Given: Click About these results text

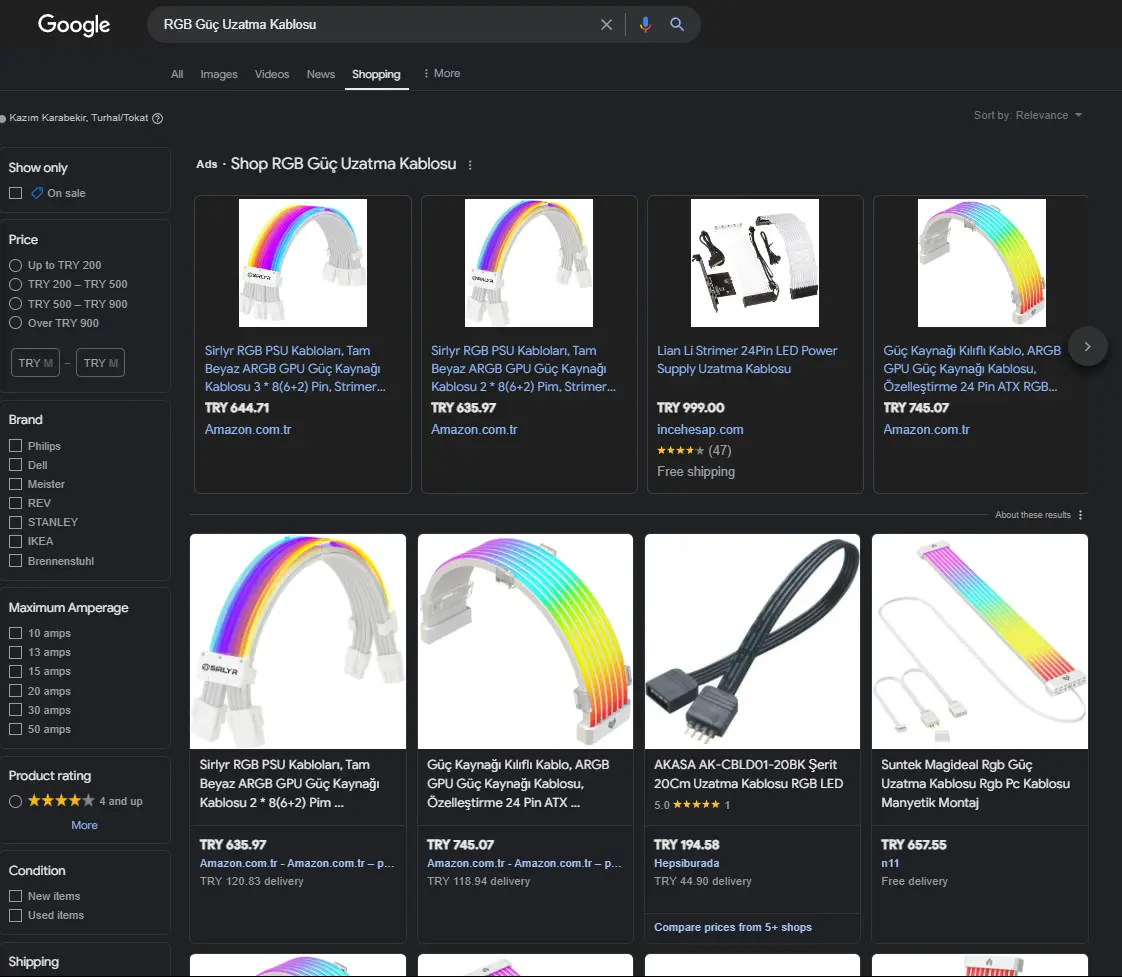Looking at the screenshot, I should [1033, 515].
